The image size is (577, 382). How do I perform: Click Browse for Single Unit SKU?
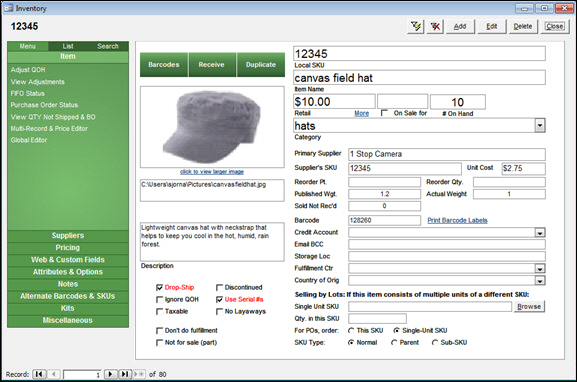coord(529,307)
